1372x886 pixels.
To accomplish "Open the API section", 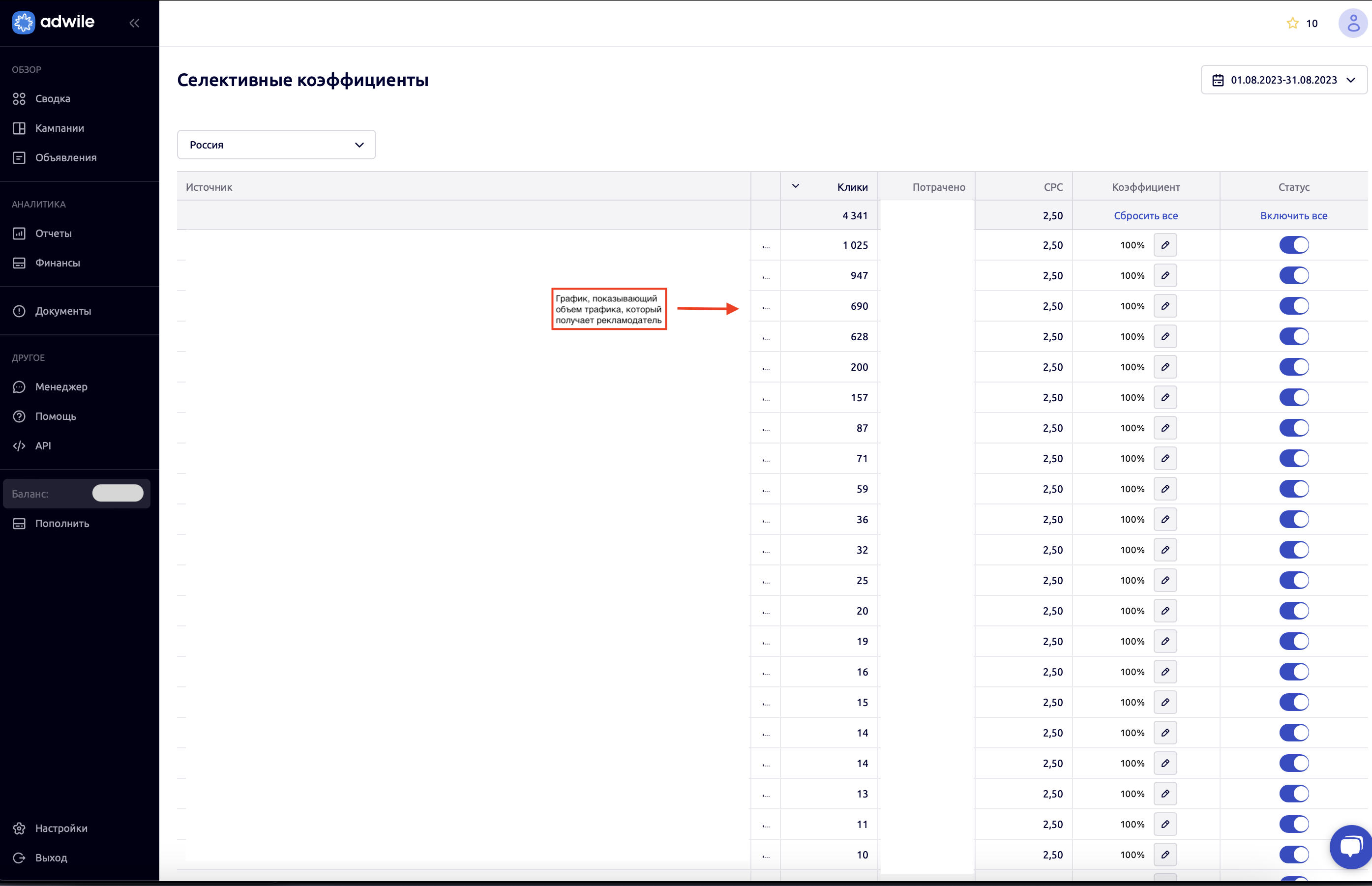I will (x=43, y=446).
